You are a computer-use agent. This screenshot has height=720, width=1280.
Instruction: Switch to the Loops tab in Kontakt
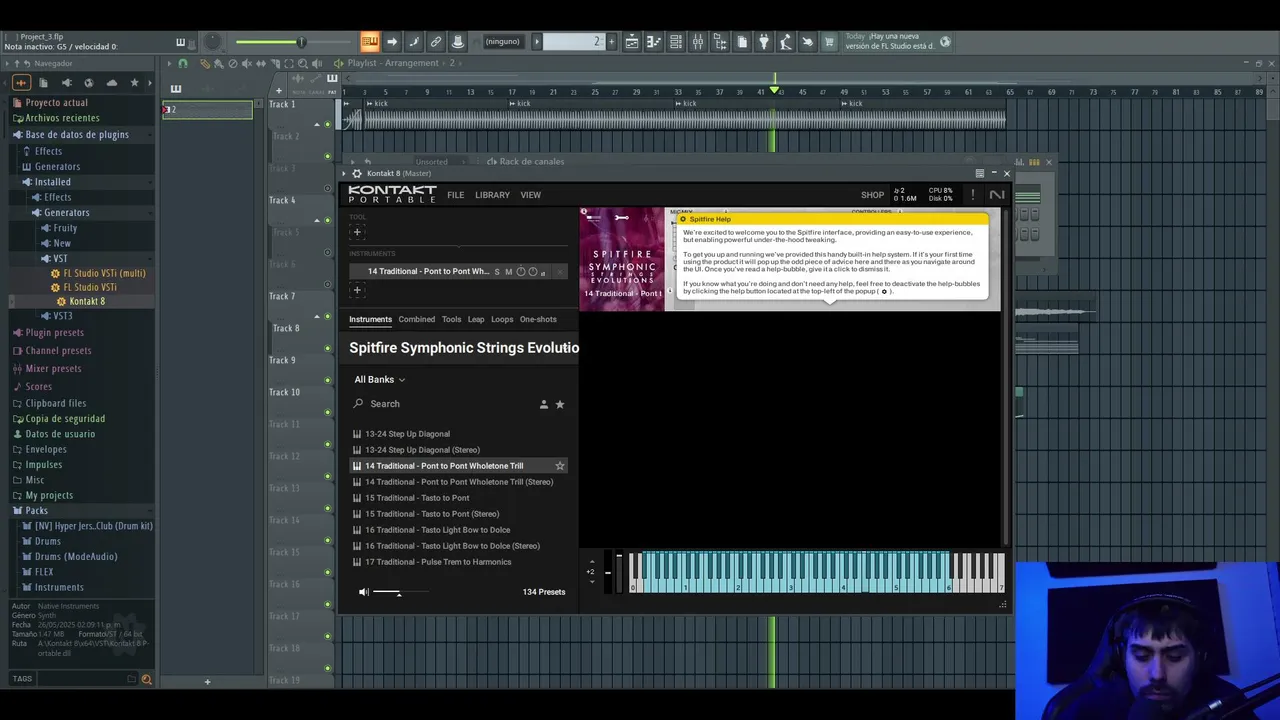coord(502,319)
